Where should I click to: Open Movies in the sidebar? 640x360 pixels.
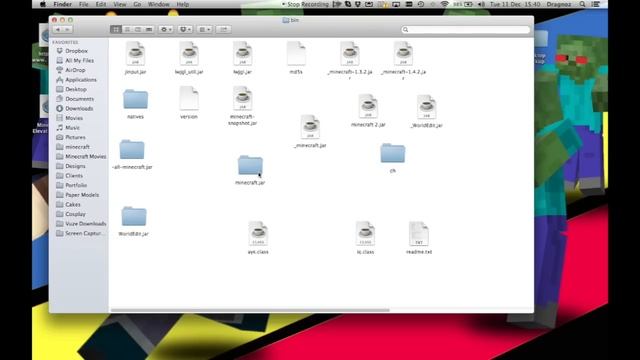click(74, 118)
